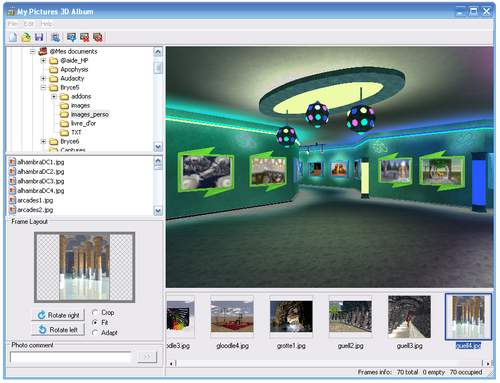The width and height of the screenshot is (500, 383).
Task: Click the Save floppy disk icon
Action: [x=39, y=37]
